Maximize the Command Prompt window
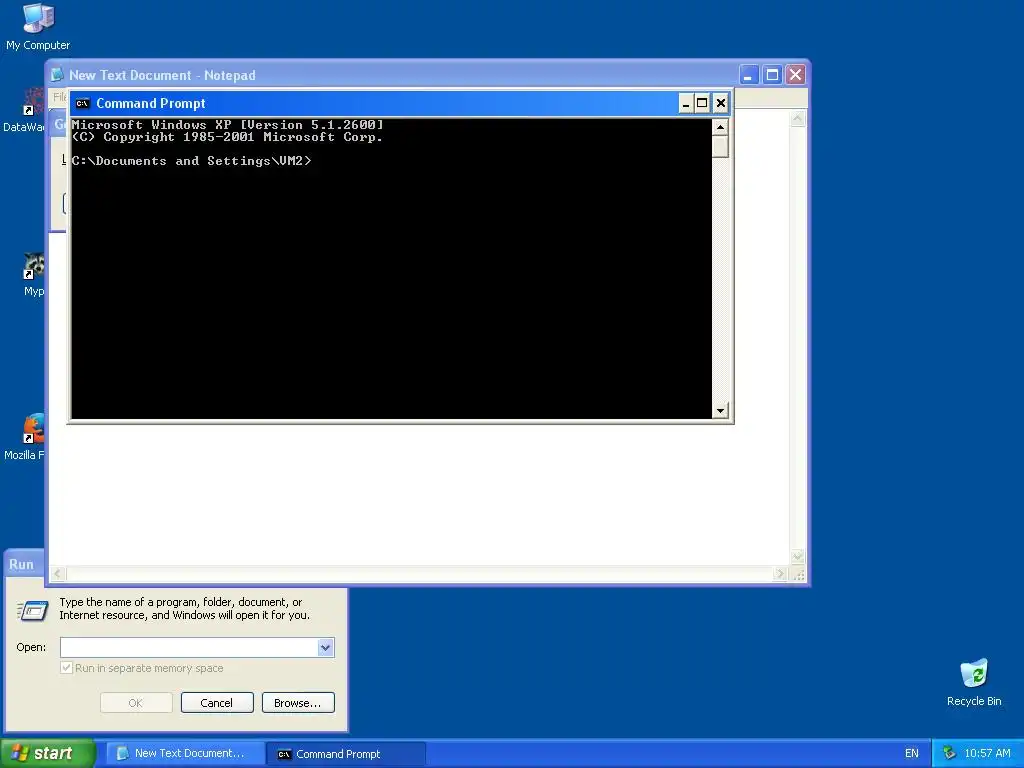Screen dimensions: 1024x768 pos(702,103)
